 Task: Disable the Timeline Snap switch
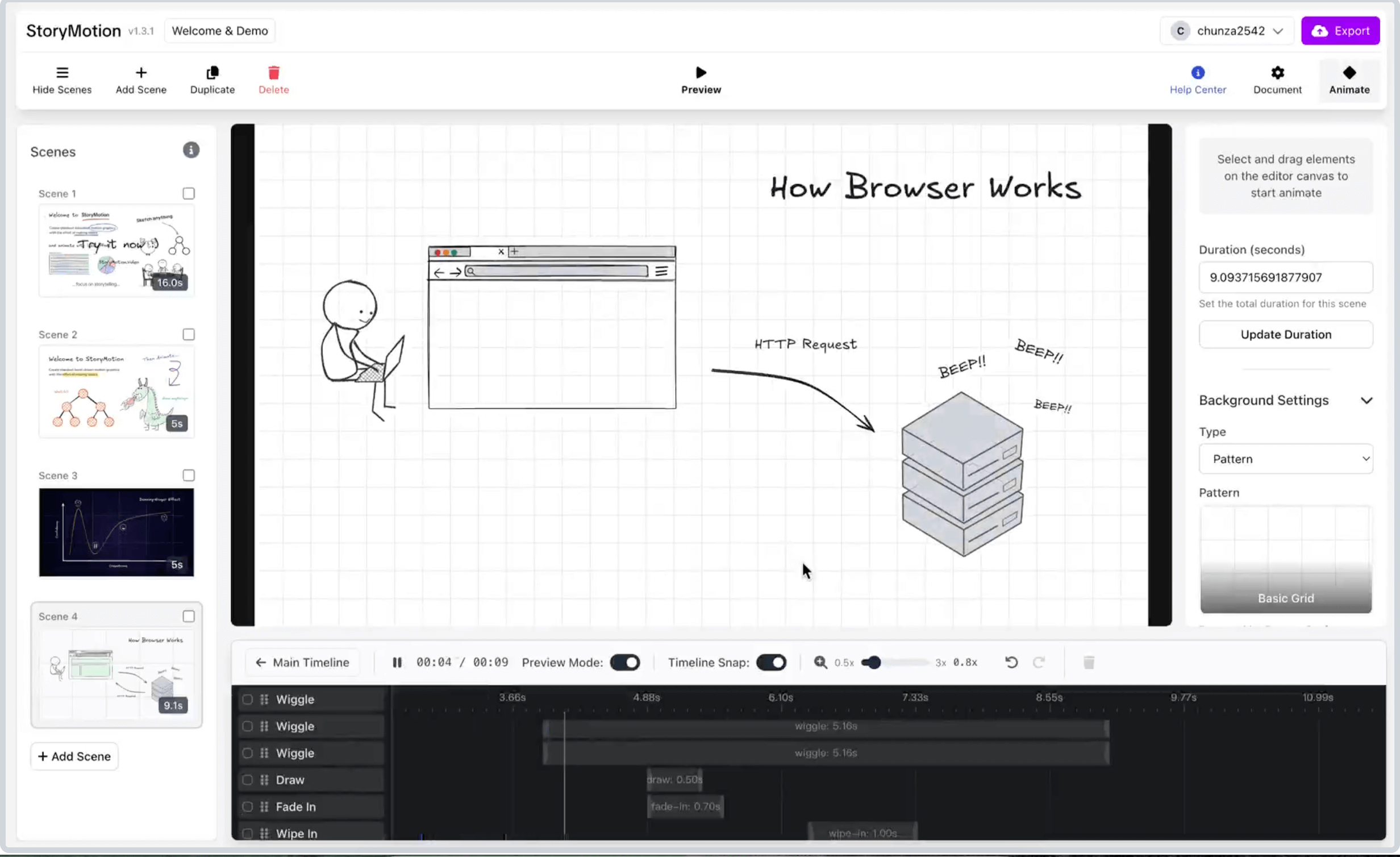pyautogui.click(x=771, y=662)
